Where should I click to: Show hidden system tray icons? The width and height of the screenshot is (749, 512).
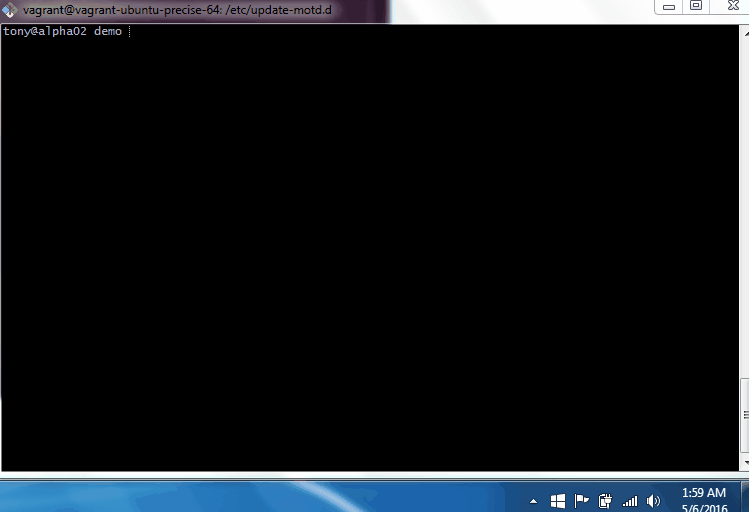534,501
